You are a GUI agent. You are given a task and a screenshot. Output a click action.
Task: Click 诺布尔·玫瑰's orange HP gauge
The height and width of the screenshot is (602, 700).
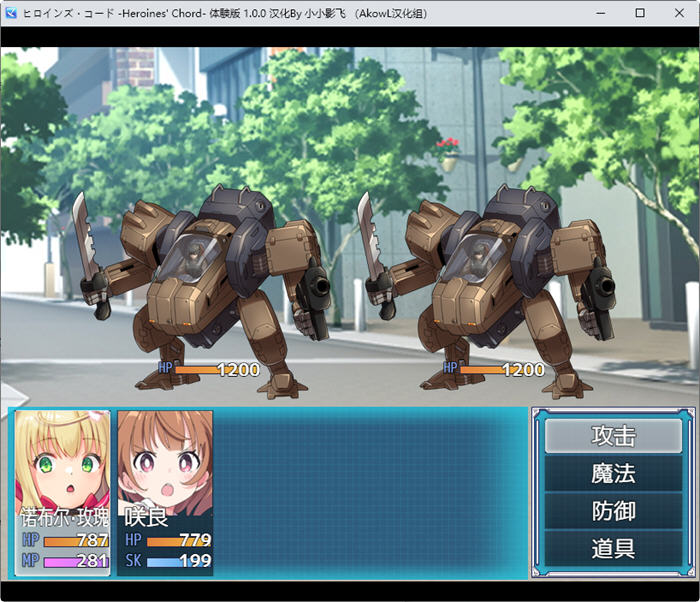[75, 542]
